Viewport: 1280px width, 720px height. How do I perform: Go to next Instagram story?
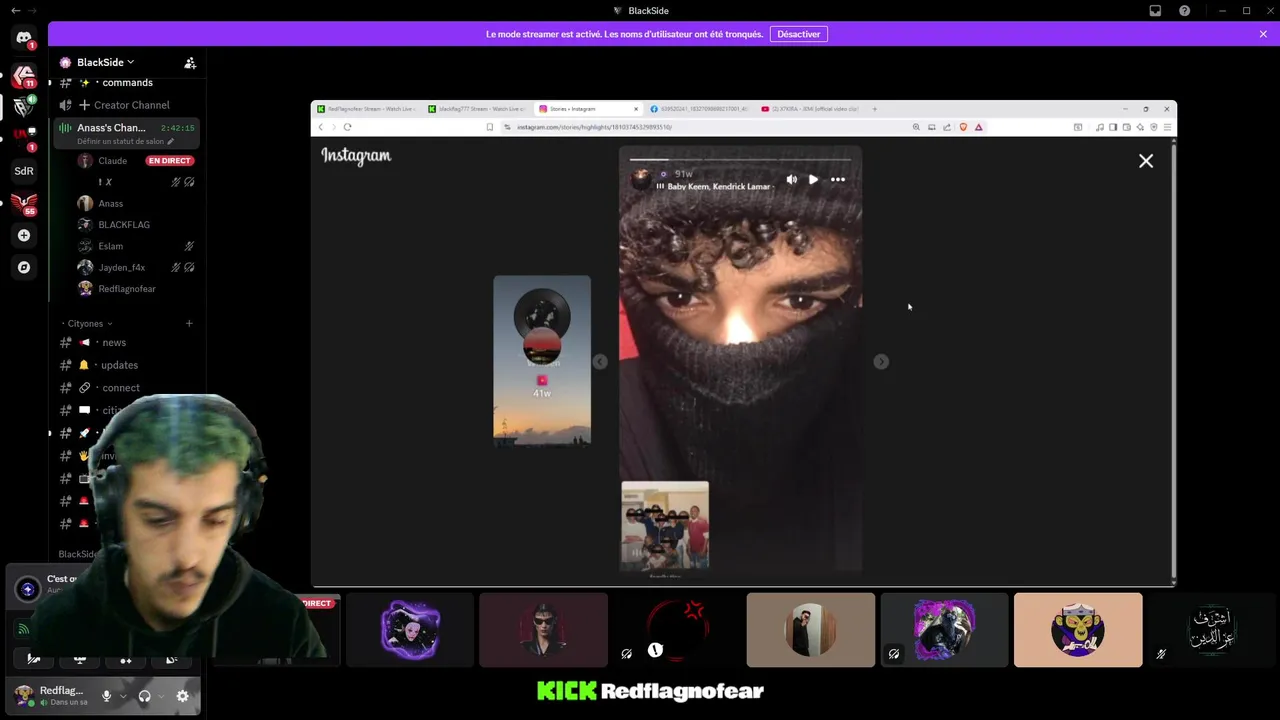click(x=881, y=362)
